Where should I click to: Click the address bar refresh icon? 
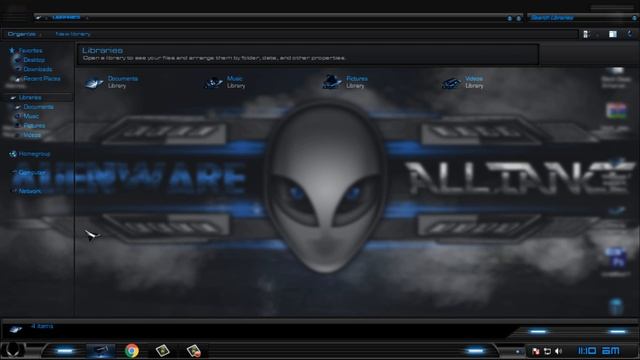tap(519, 18)
